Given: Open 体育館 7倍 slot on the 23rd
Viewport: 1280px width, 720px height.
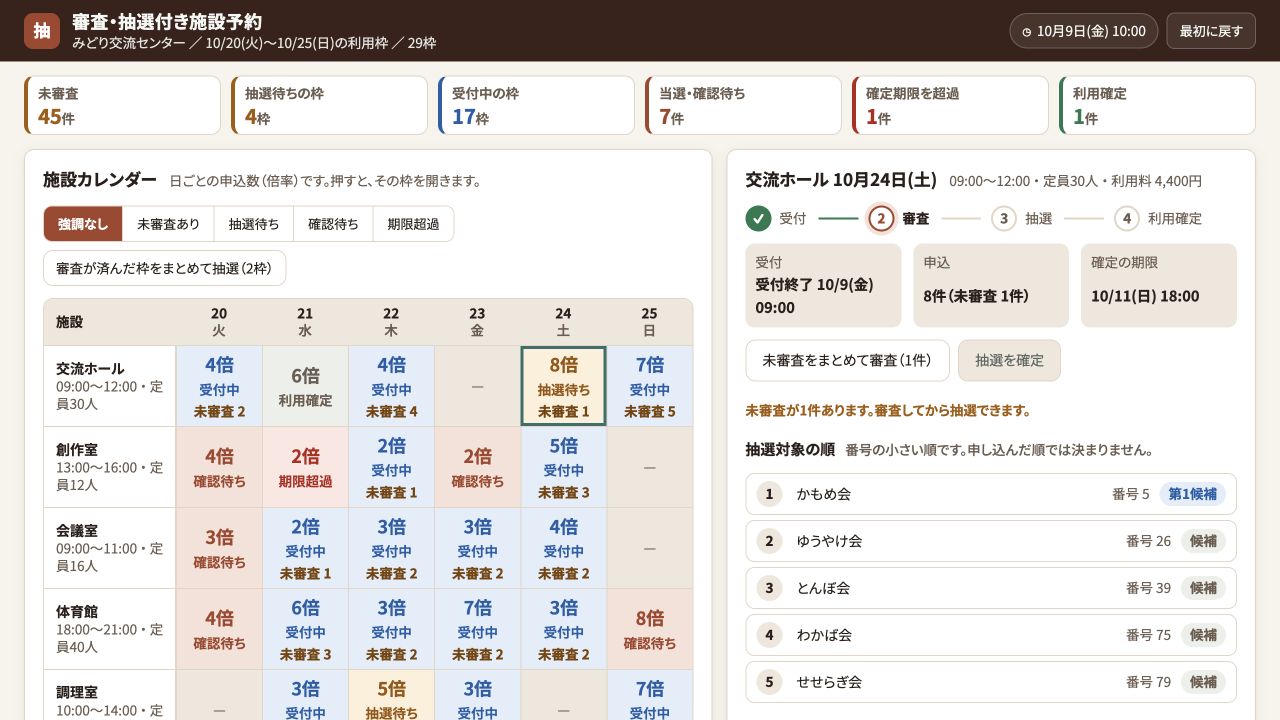Looking at the screenshot, I should pyautogui.click(x=477, y=629).
